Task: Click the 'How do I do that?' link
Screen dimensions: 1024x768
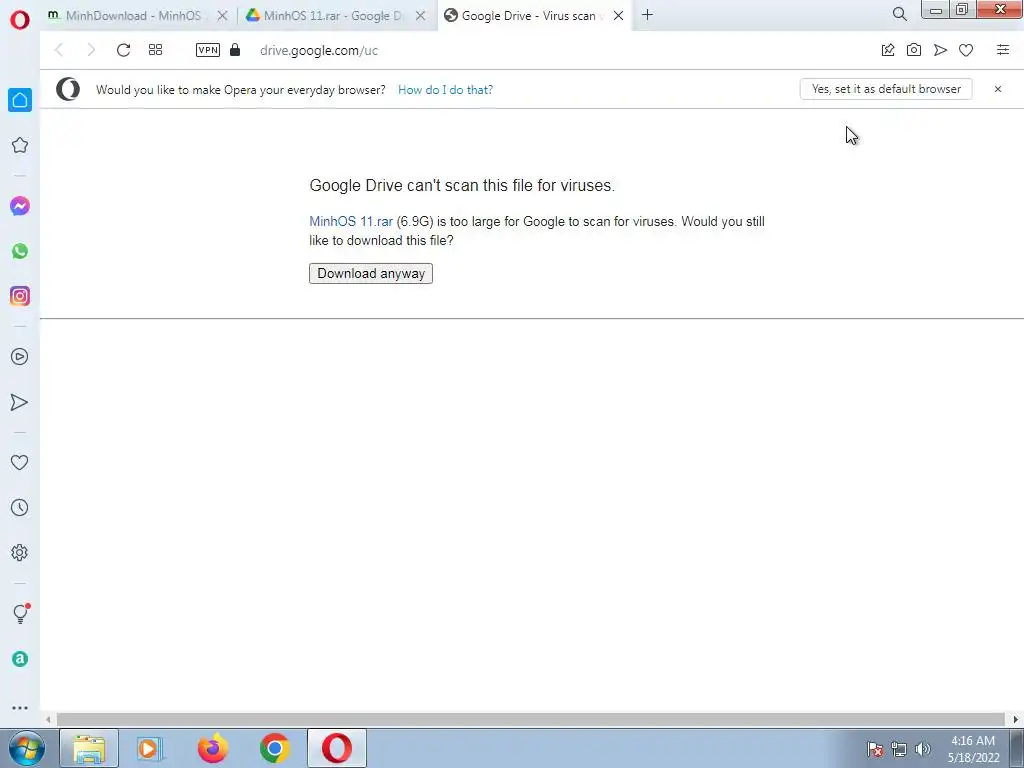Action: [445, 89]
